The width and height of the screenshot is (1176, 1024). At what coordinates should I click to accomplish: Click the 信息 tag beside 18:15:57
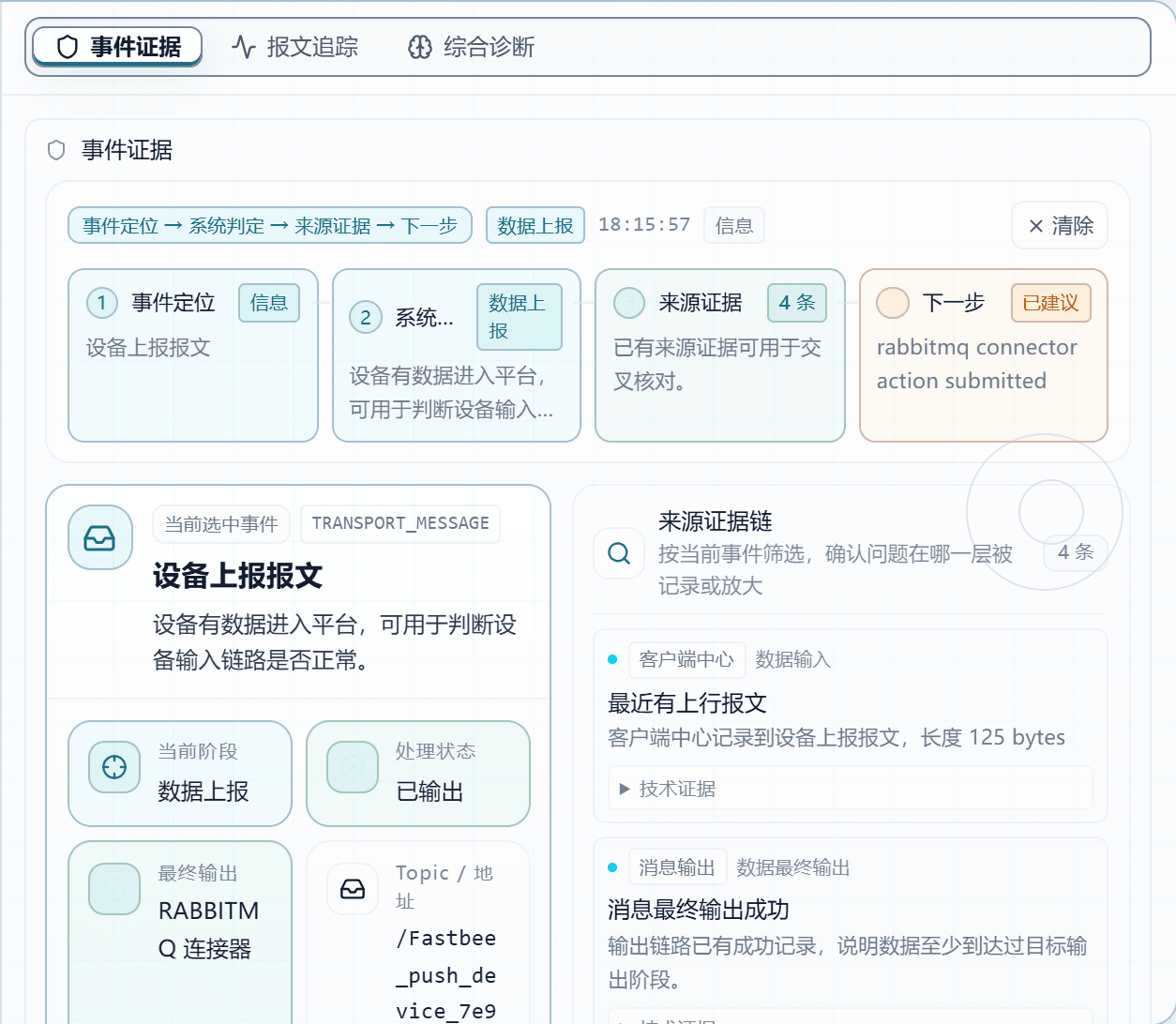pyautogui.click(x=734, y=226)
